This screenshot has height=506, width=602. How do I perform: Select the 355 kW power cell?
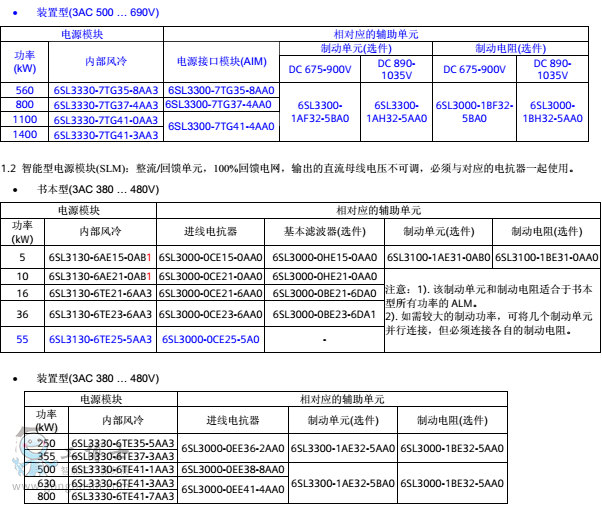pos(46,456)
